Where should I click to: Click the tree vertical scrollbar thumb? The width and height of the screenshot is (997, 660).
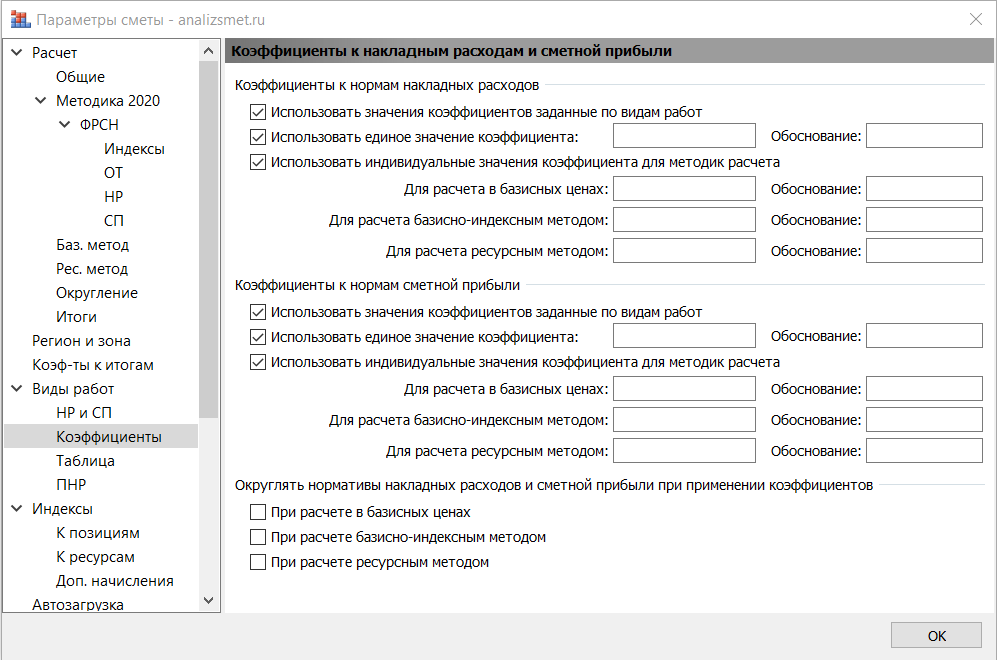point(209,240)
